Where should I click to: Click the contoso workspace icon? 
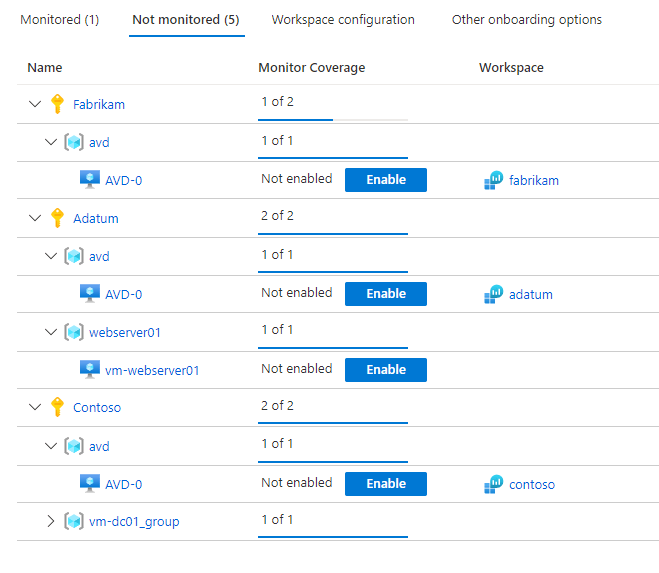pos(494,484)
